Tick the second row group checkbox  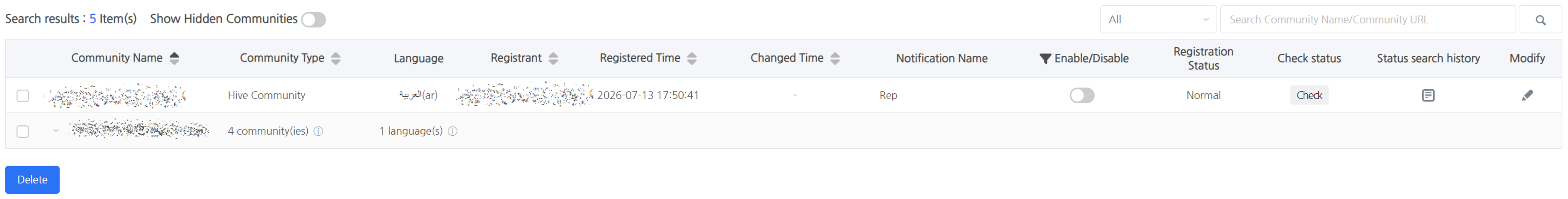pos(23,132)
